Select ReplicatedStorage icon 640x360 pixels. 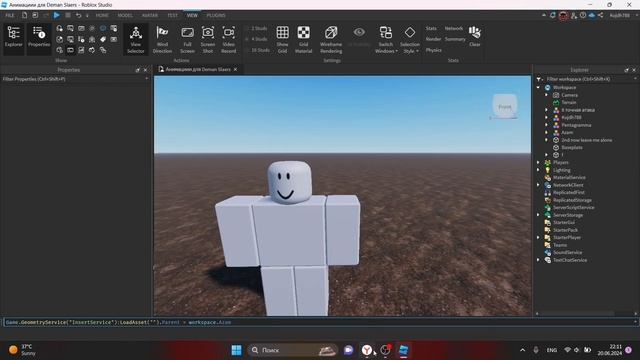(x=548, y=200)
